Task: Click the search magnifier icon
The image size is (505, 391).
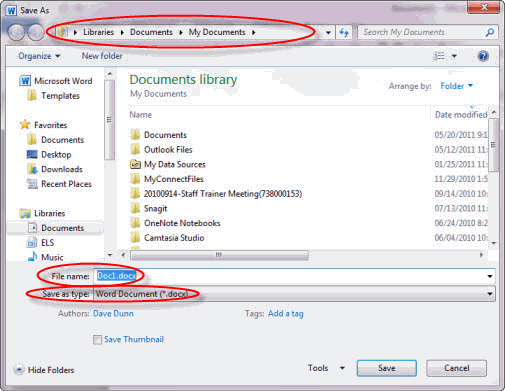Action: [490, 32]
